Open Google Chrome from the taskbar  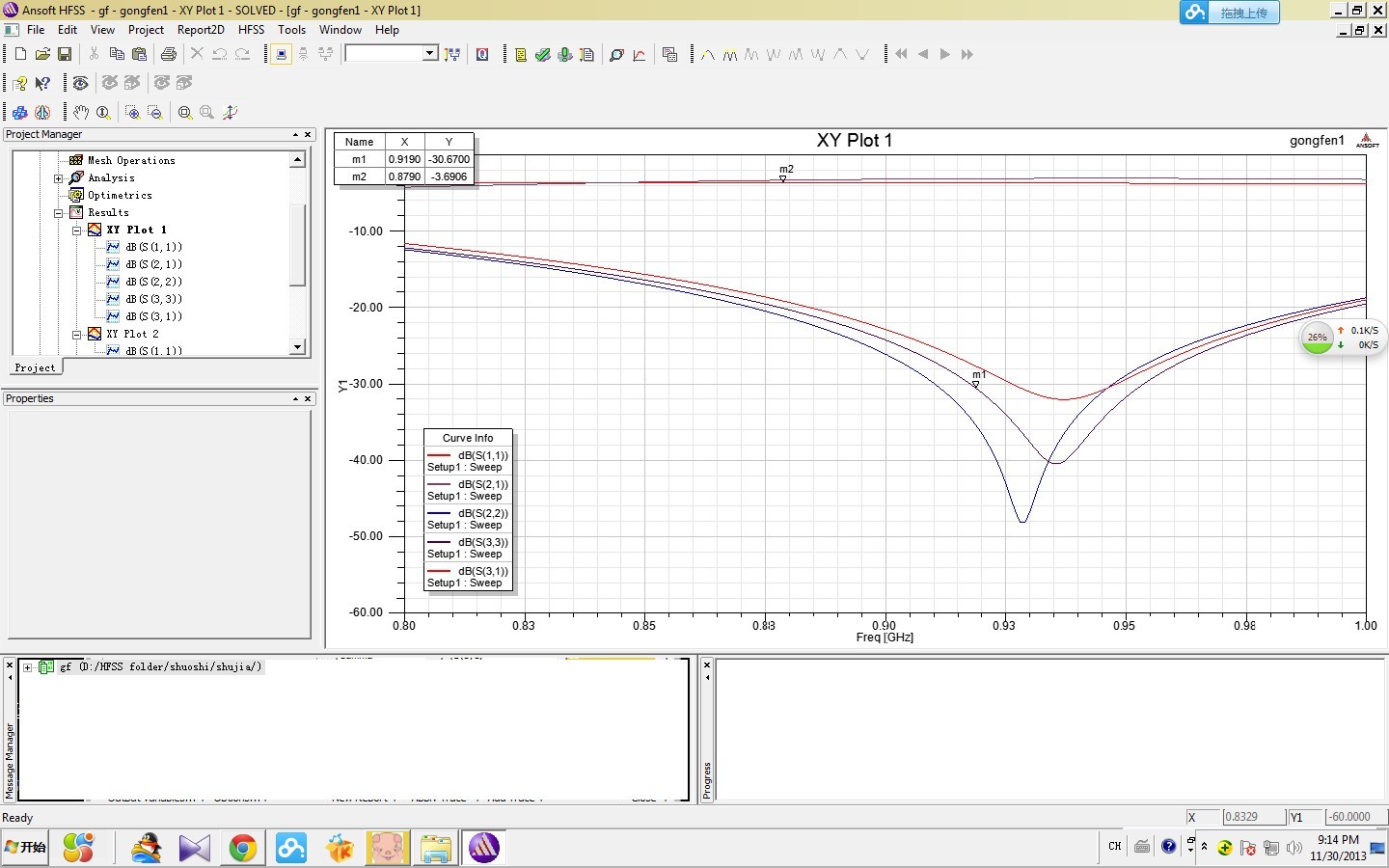243,848
